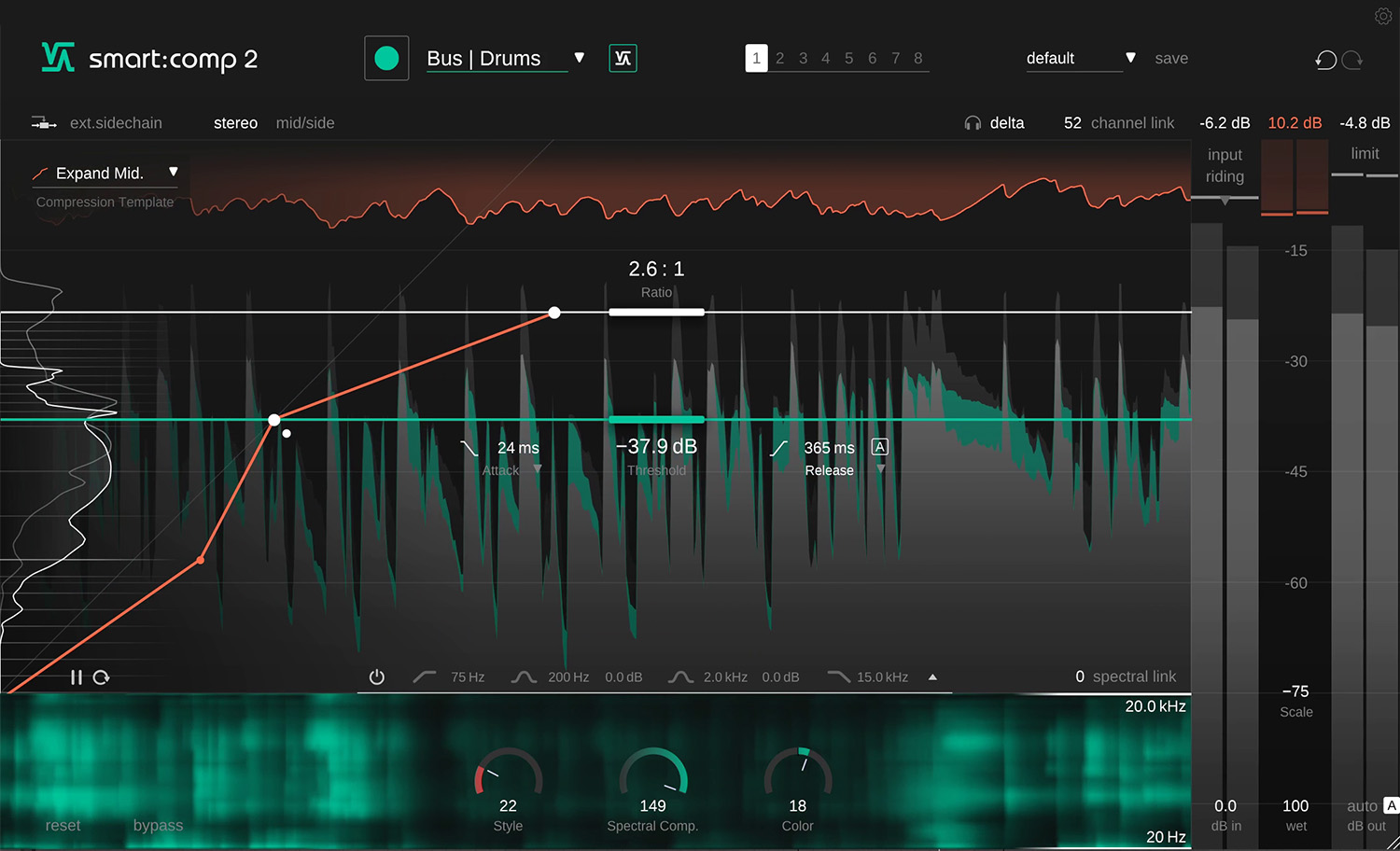This screenshot has width=1400, height=851.
Task: Toggle the sidechain filter power button
Action: (x=377, y=677)
